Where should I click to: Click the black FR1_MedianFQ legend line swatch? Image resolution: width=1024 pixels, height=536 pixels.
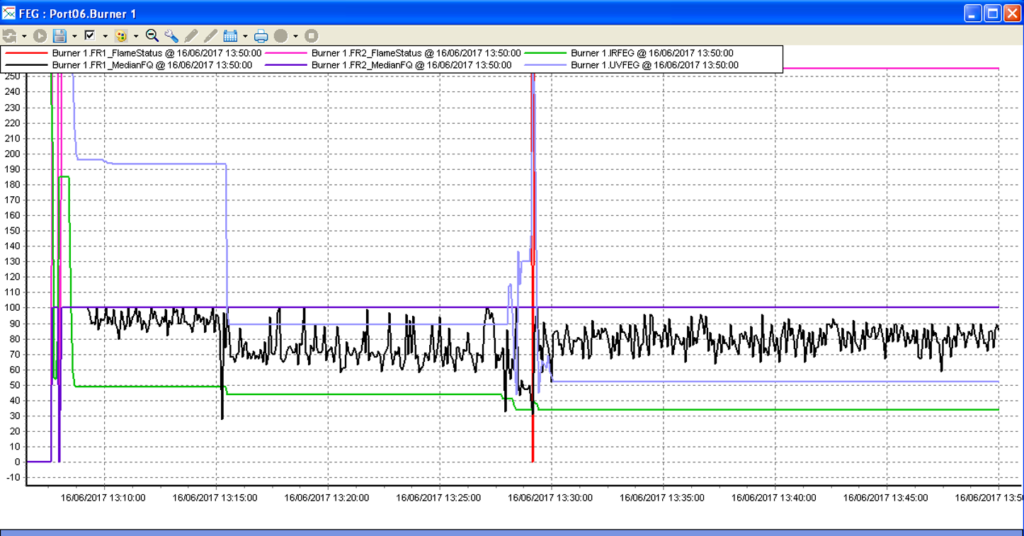pos(27,65)
